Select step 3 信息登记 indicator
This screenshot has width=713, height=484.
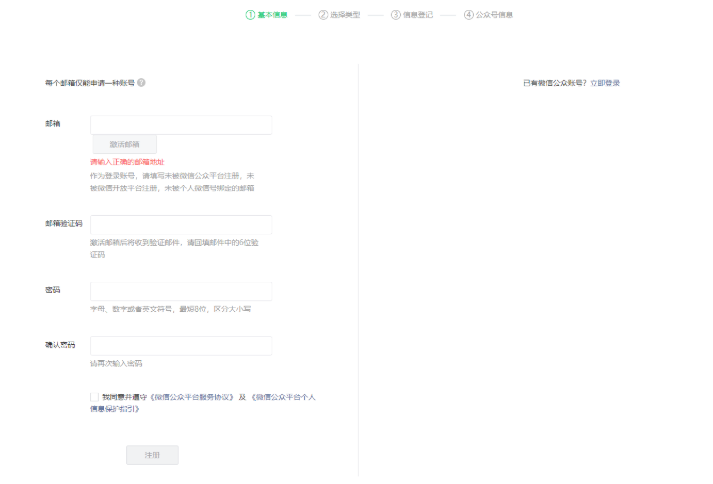(x=411, y=15)
